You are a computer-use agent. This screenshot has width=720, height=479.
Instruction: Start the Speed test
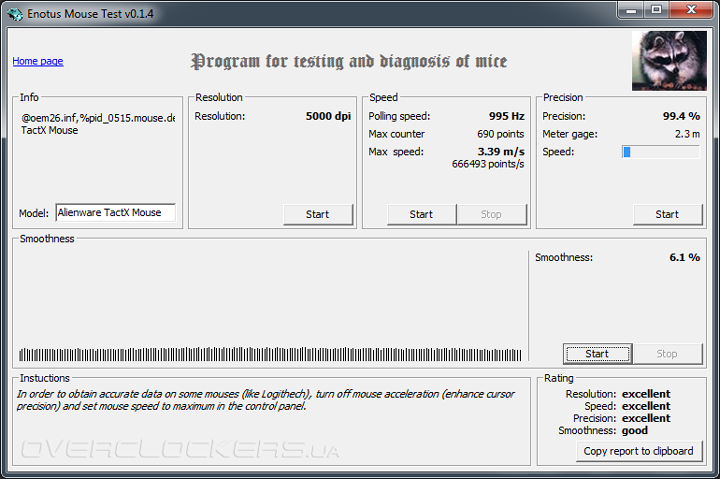(422, 214)
